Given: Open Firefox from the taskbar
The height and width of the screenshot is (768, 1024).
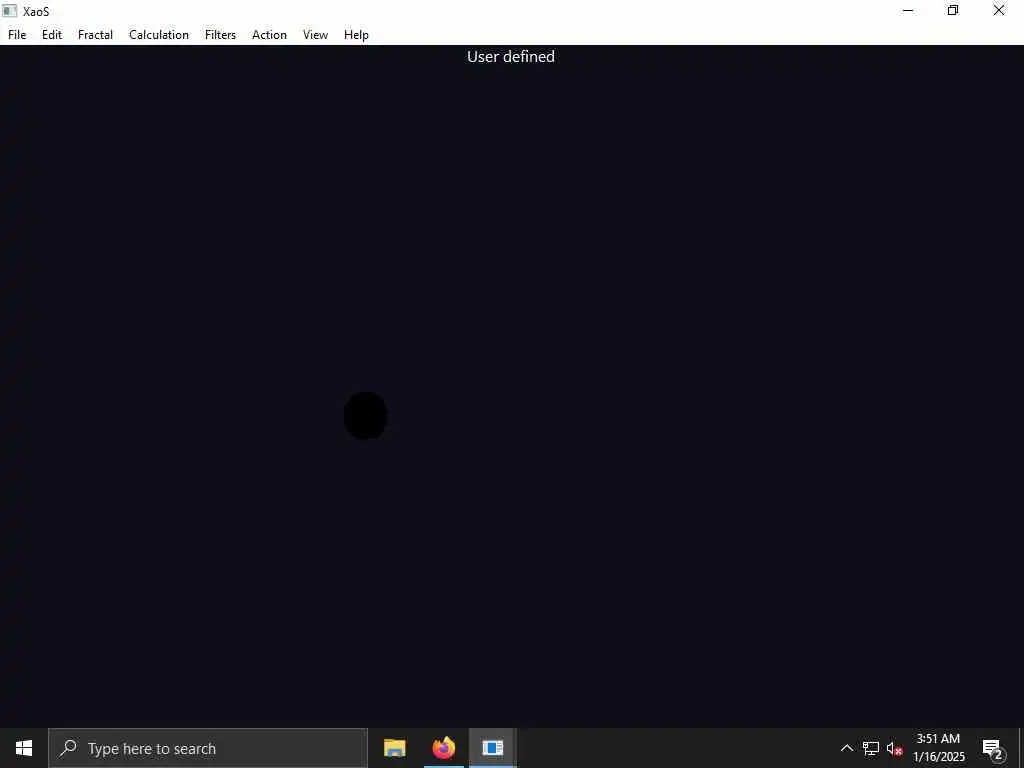Looking at the screenshot, I should click(443, 748).
